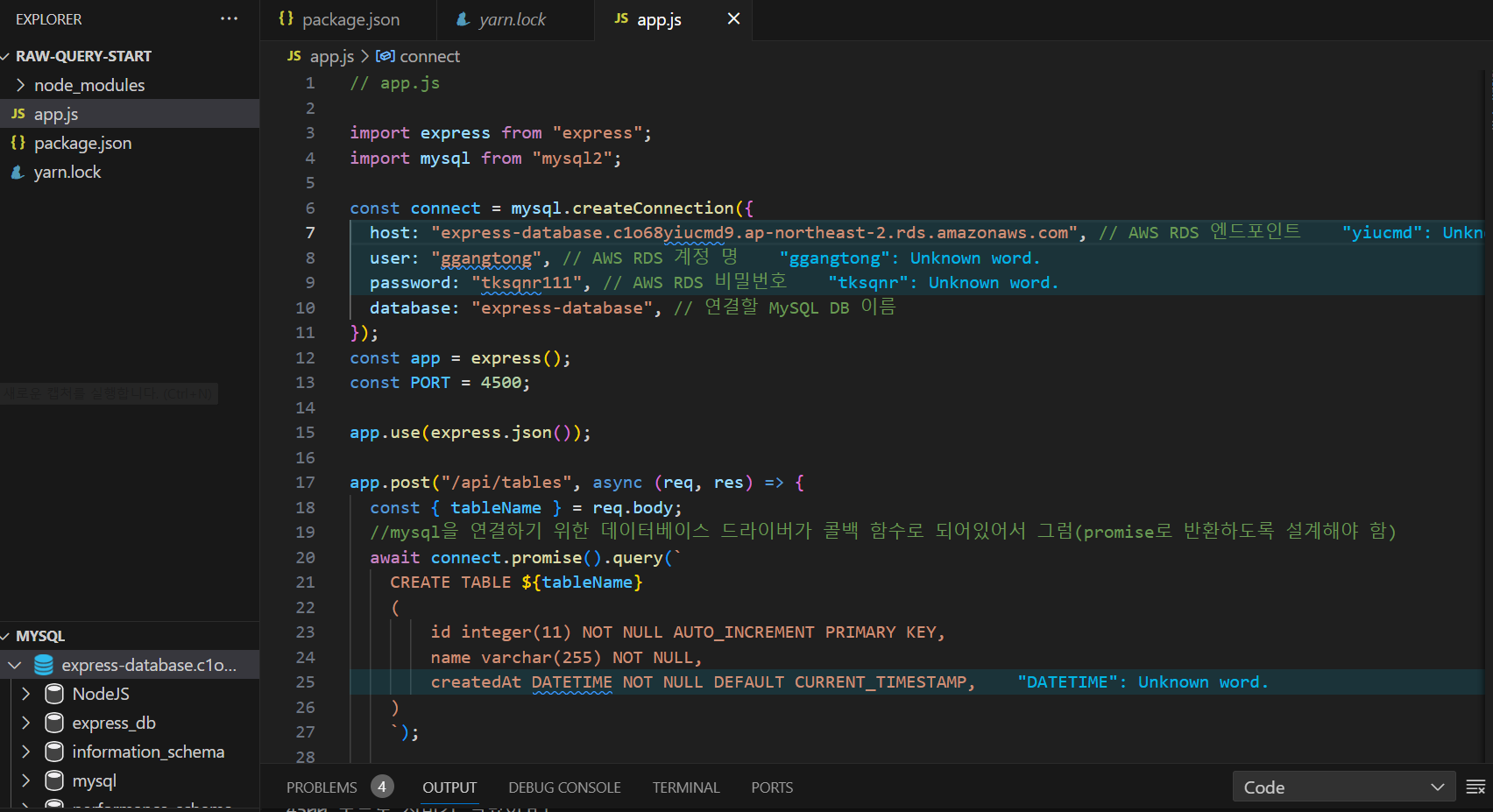The width and height of the screenshot is (1493, 812).
Task: Click the yarn icon in yarn.lock tab
Action: coord(463,18)
